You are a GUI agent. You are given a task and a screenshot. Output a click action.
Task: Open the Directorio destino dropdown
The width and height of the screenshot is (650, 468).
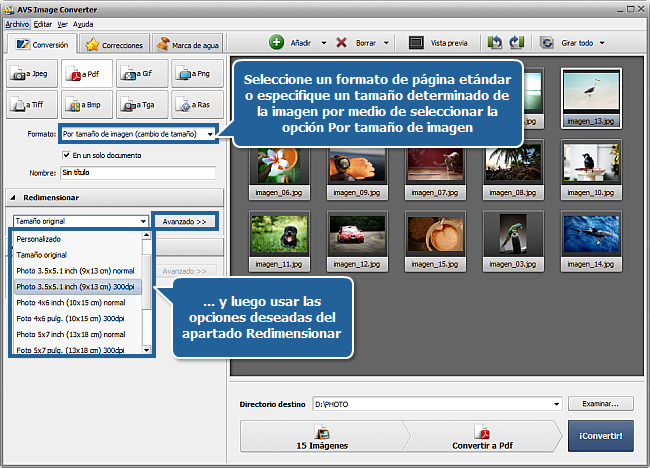coord(556,404)
